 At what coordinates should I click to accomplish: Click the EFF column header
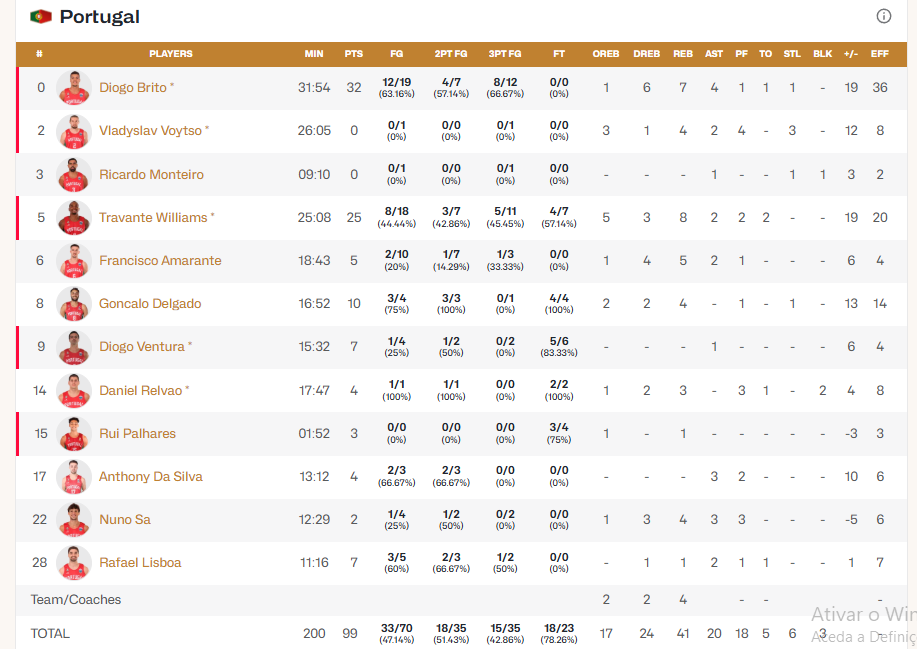click(880, 54)
